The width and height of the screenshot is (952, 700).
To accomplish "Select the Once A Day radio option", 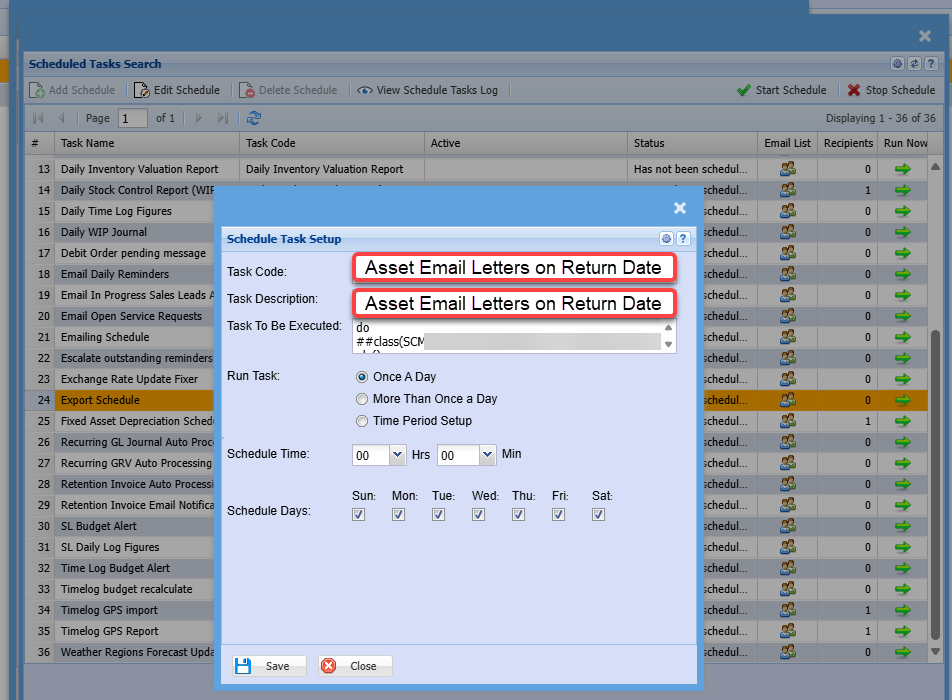I will pos(362,377).
